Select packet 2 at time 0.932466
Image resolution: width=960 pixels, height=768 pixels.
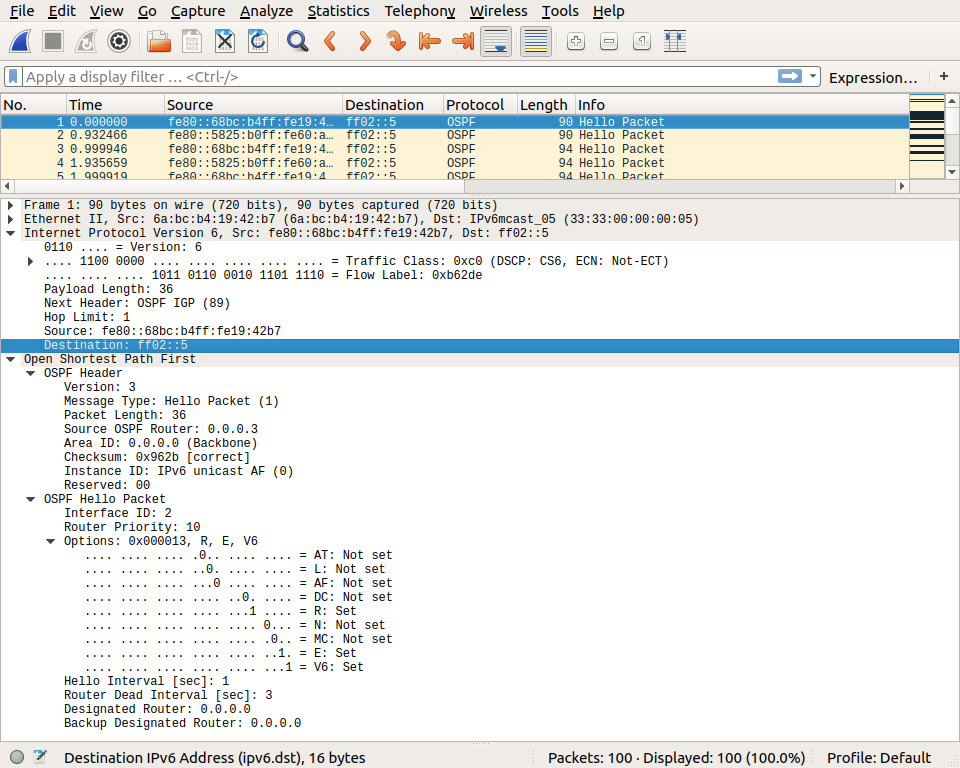(x=454, y=135)
